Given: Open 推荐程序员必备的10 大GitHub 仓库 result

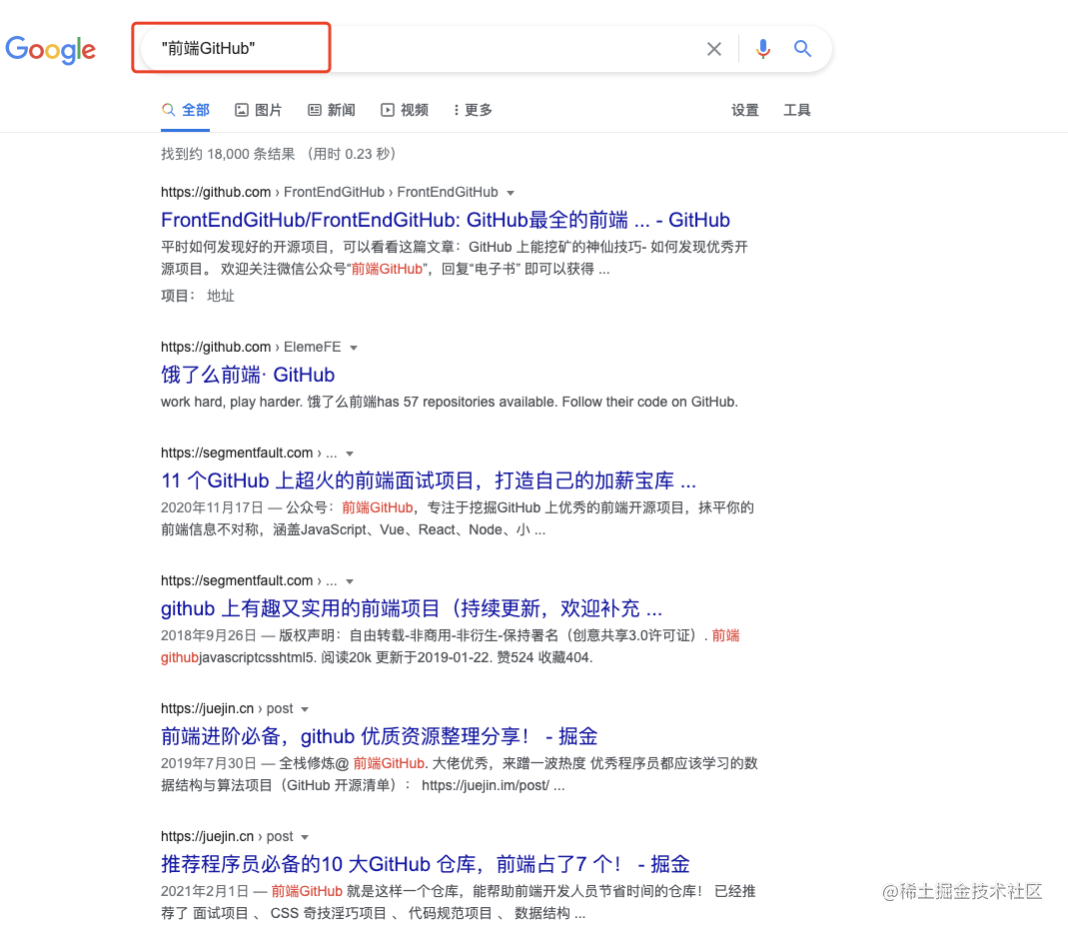Looking at the screenshot, I should pos(425,864).
